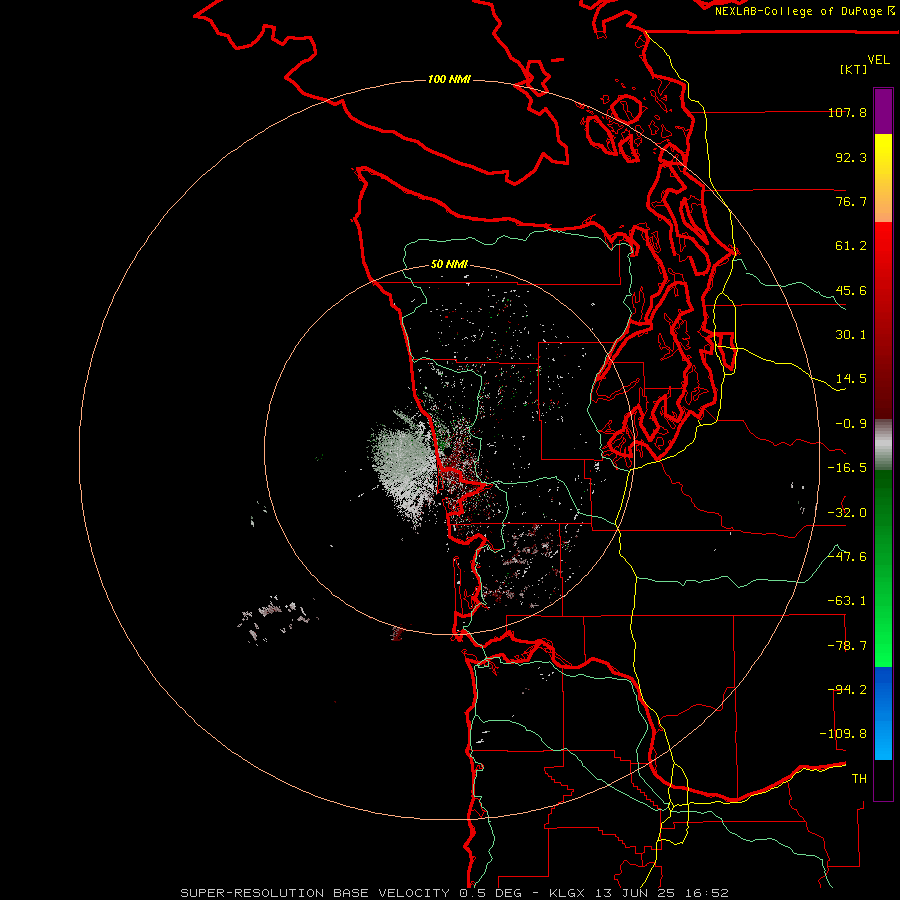Click the gray near-zero segment of the color bar

point(883,445)
